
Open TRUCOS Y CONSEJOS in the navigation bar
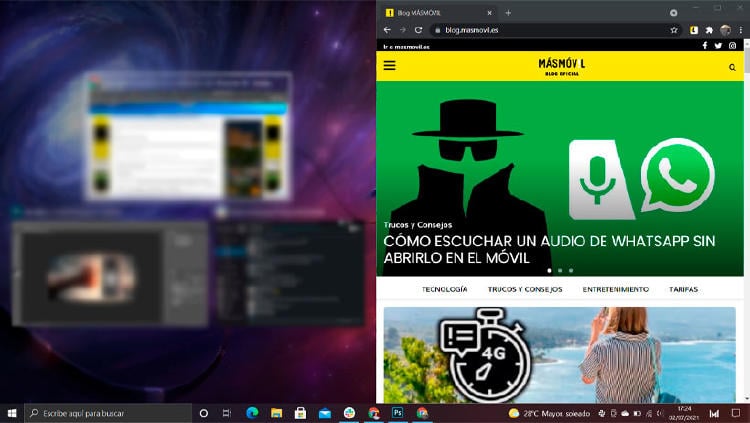pyautogui.click(x=525, y=289)
